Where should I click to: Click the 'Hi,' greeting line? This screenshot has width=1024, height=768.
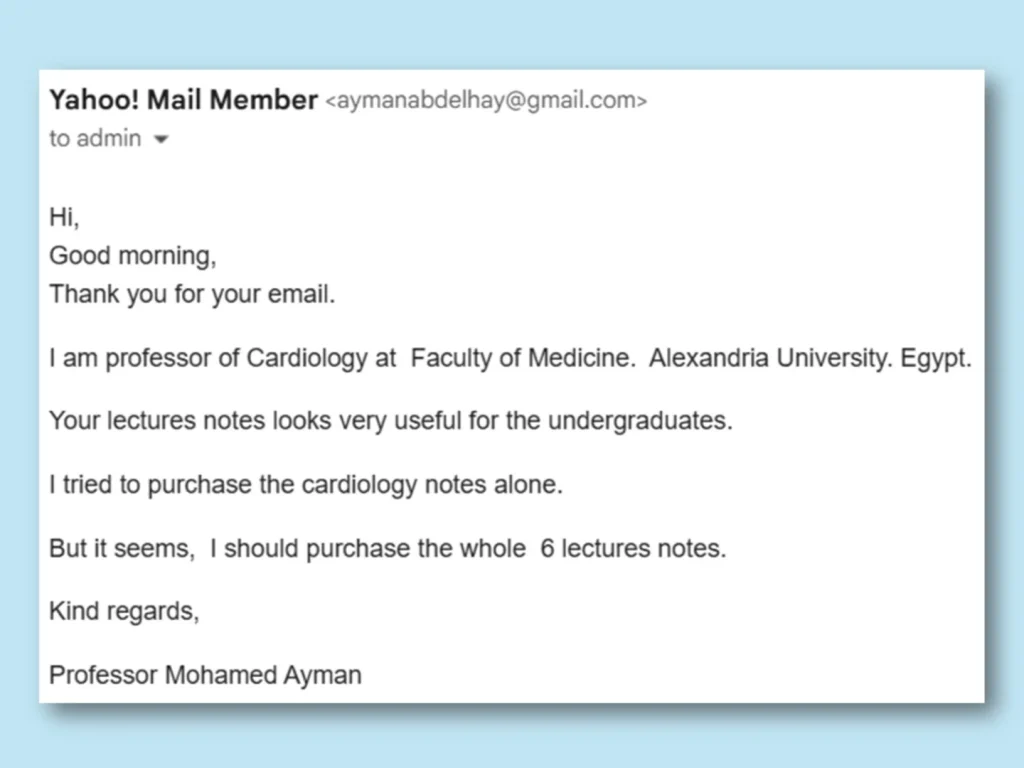click(64, 217)
